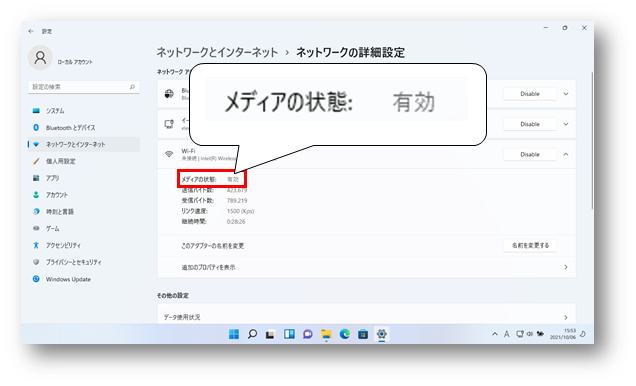Viewport: 636px width, 386px height.
Task: Open アプリ settings
Action: click(x=84, y=178)
